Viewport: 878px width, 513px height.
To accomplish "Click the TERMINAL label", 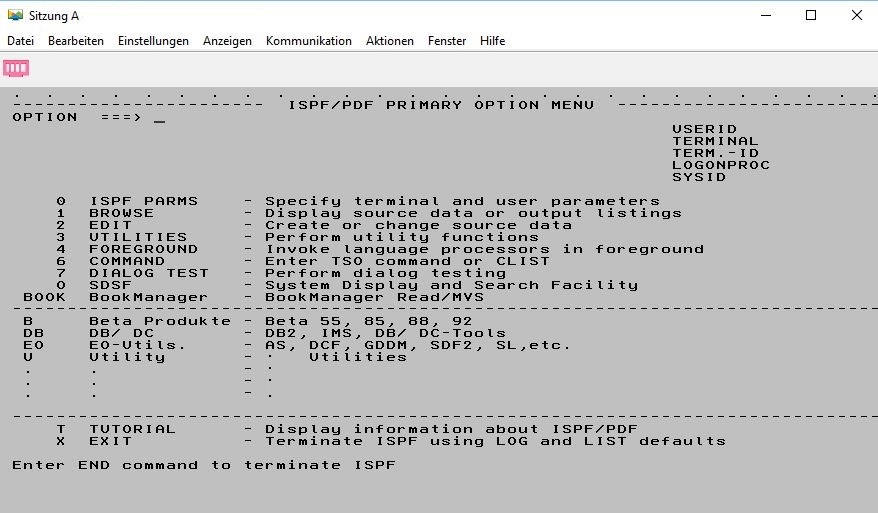I will point(716,141).
